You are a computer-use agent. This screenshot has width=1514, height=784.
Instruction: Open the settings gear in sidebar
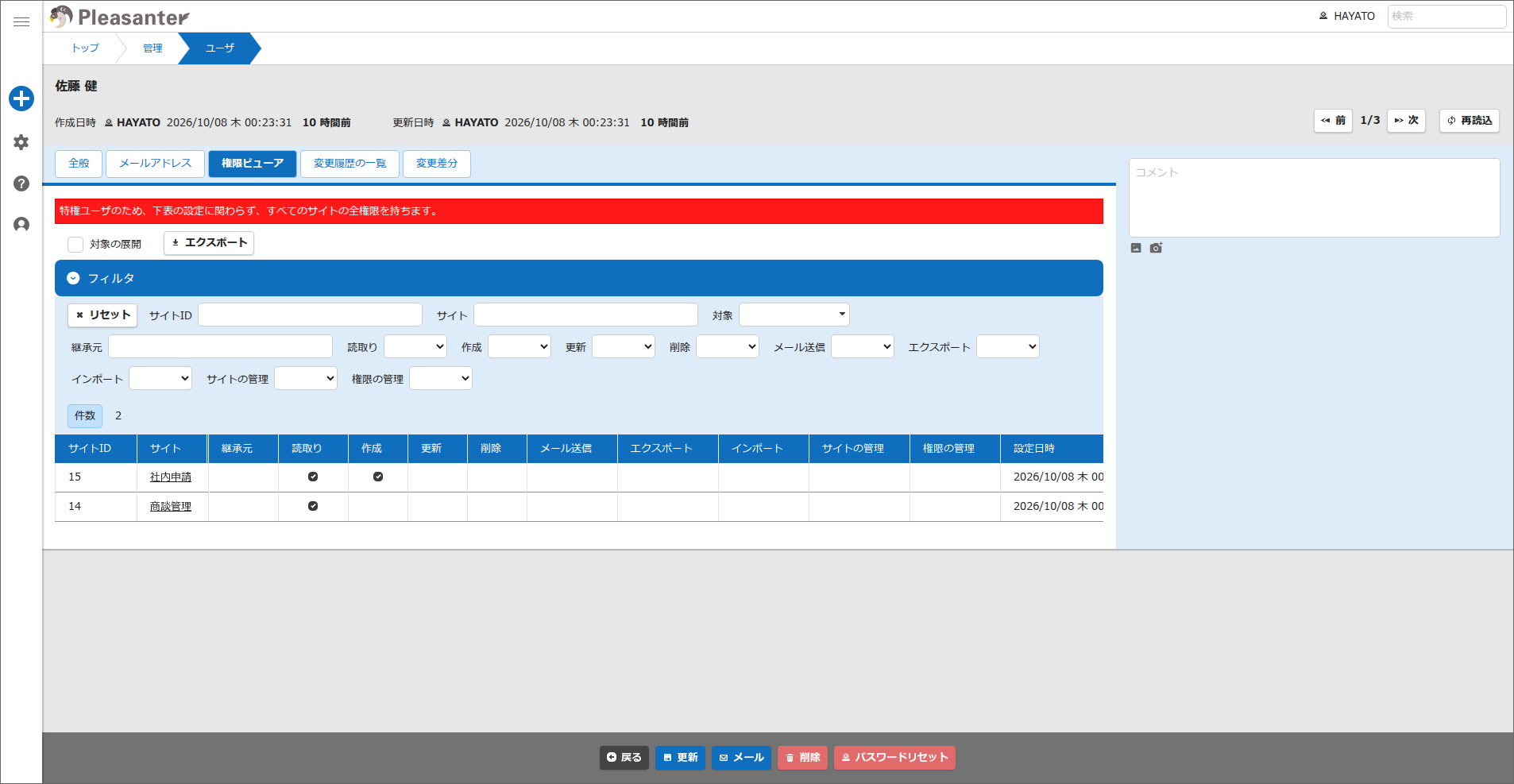(21, 142)
